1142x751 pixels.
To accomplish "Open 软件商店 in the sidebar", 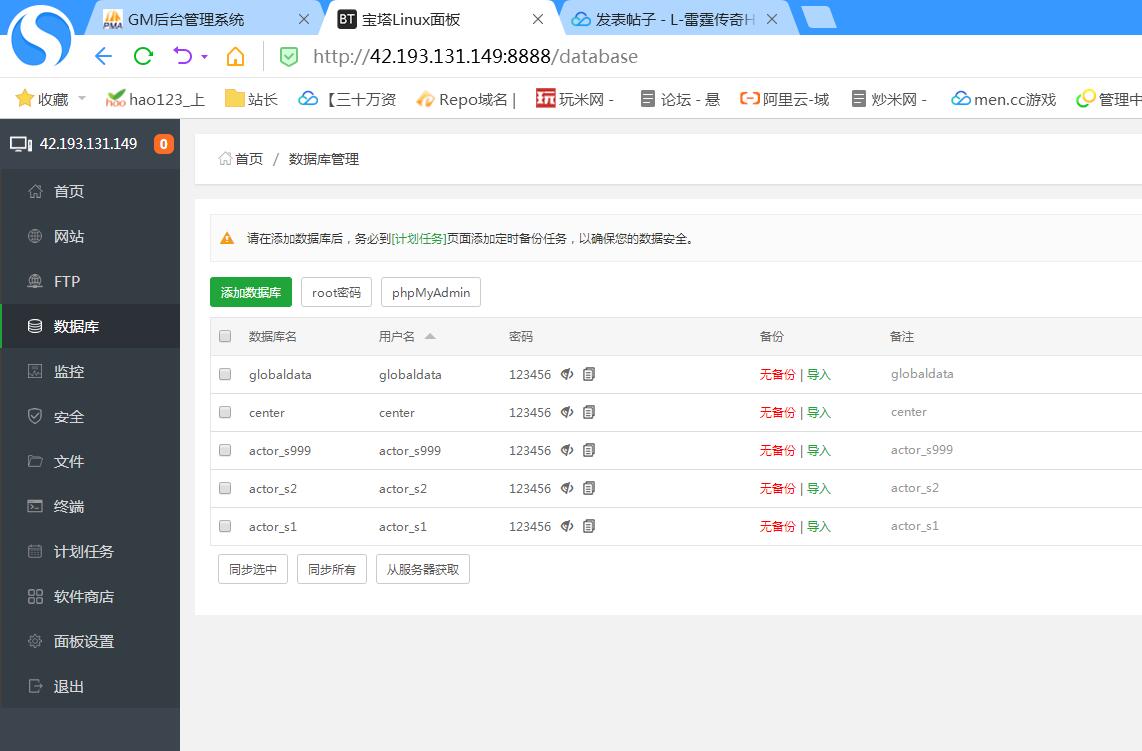I will [83, 596].
